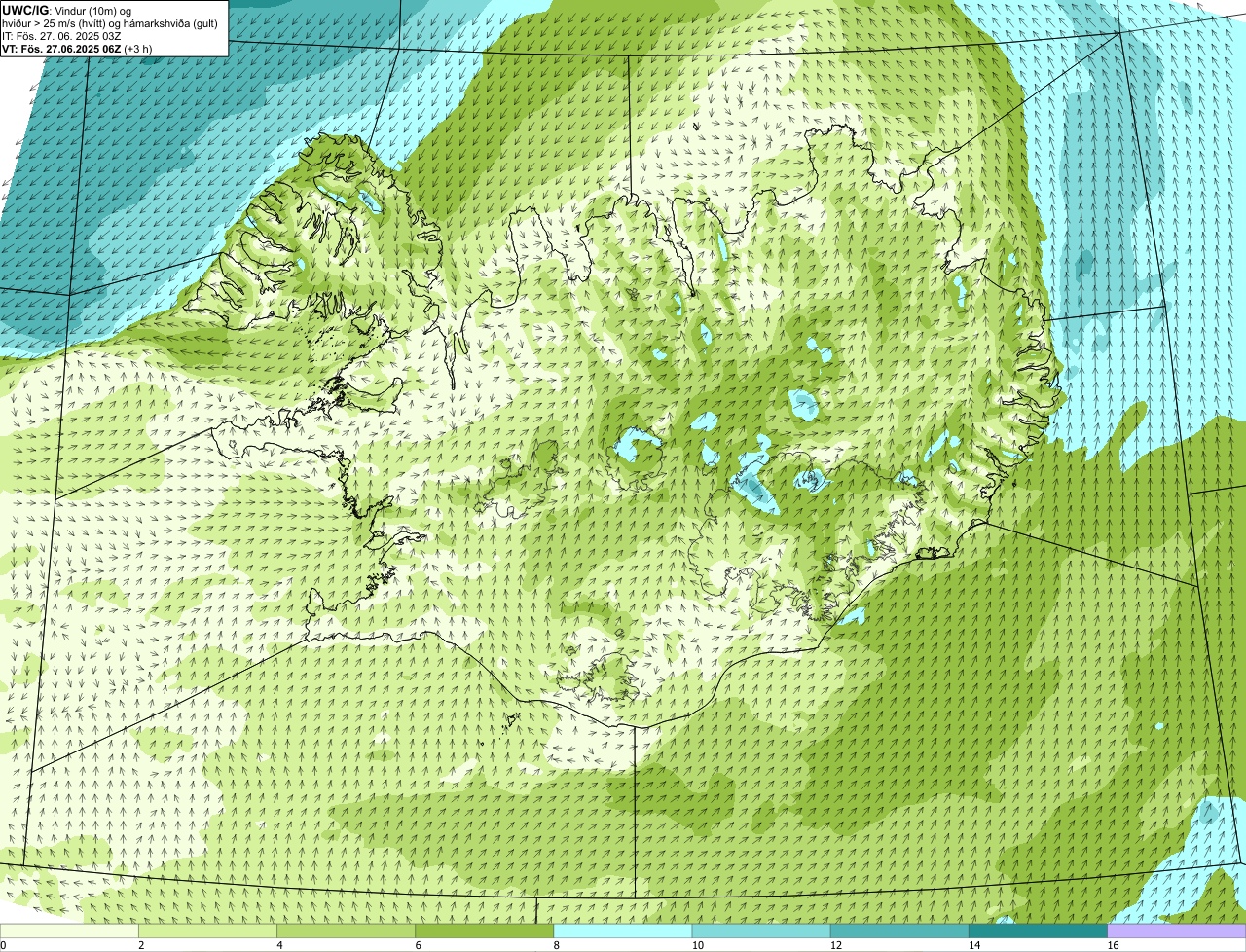1246x952 pixels.
Task: Click the legend scale label "2"
Action: point(141,945)
